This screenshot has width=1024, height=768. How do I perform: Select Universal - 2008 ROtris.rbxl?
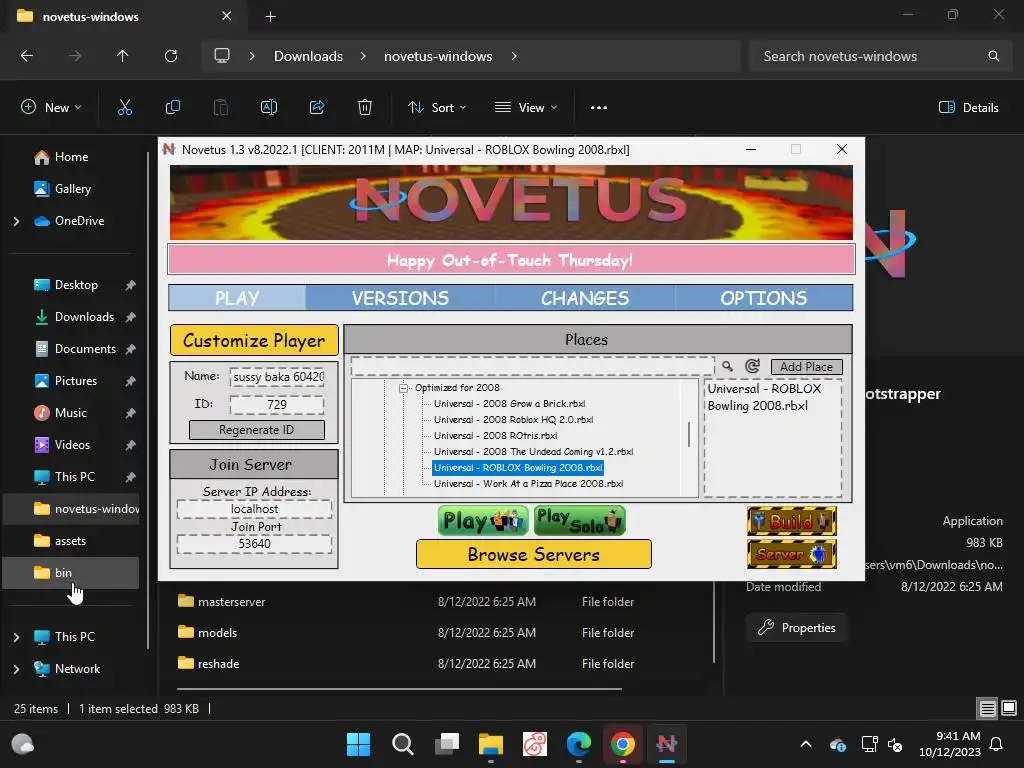tap(495, 436)
